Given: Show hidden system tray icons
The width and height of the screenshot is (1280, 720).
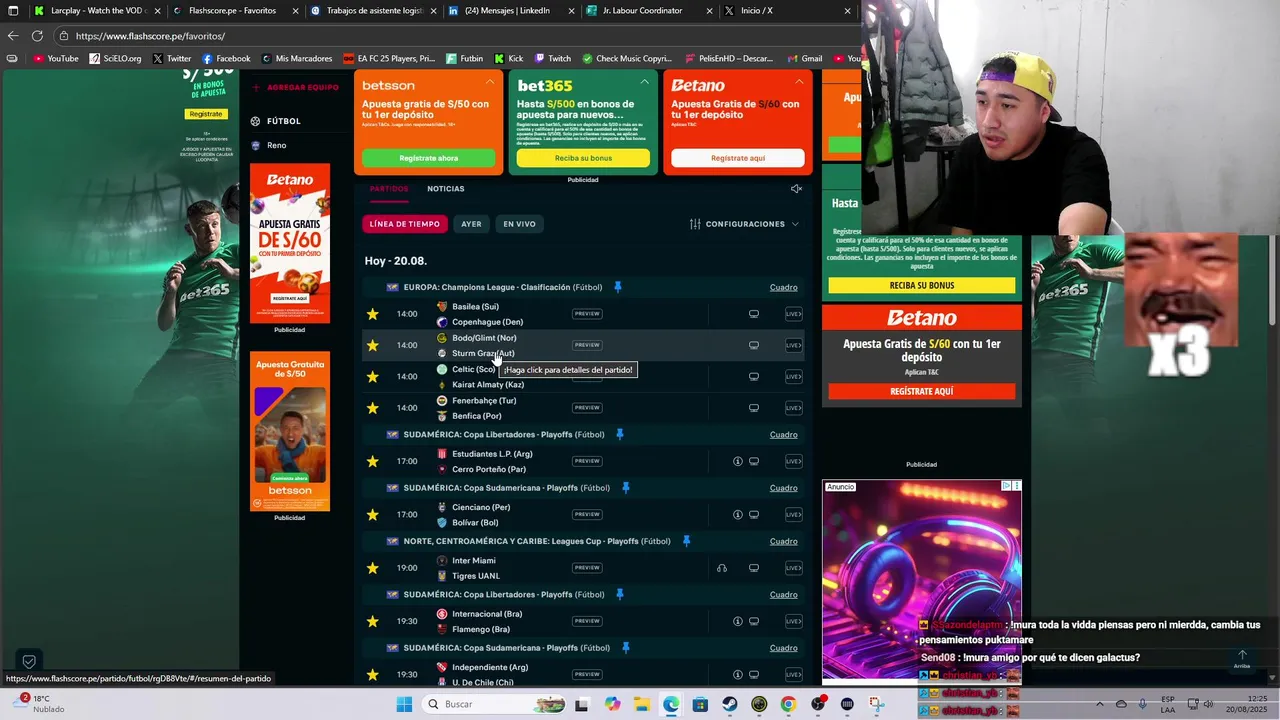Looking at the screenshot, I should click(1099, 704).
